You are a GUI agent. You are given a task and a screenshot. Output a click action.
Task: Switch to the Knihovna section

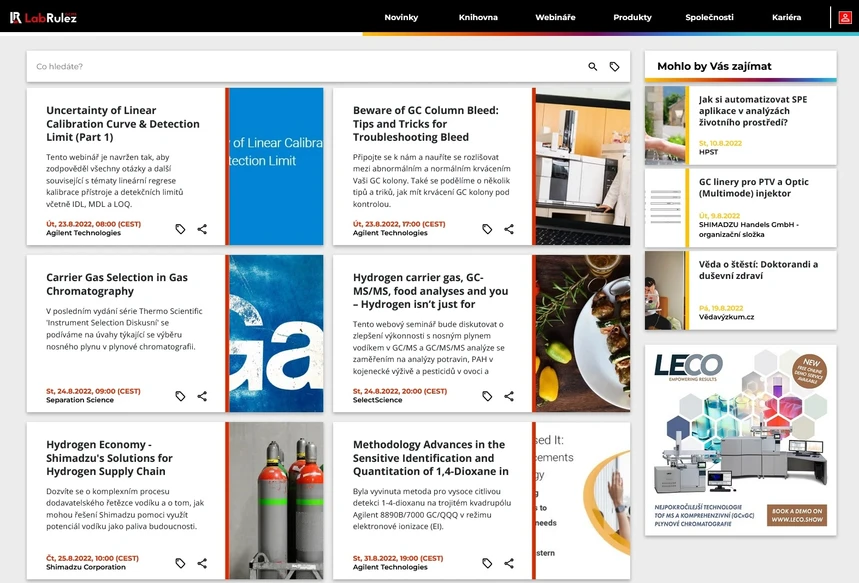point(478,17)
